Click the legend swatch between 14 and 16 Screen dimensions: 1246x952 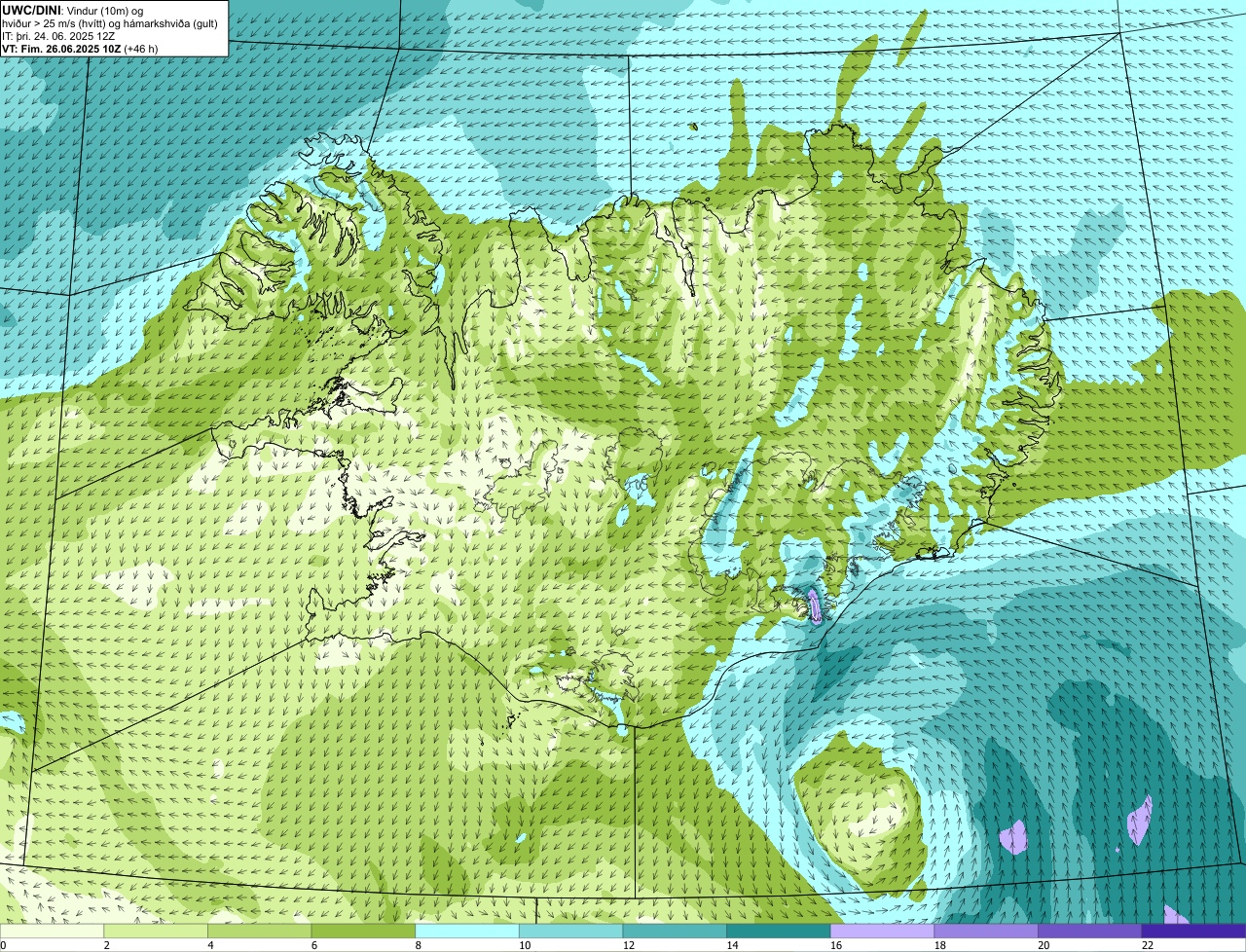pyautogui.click(x=779, y=931)
